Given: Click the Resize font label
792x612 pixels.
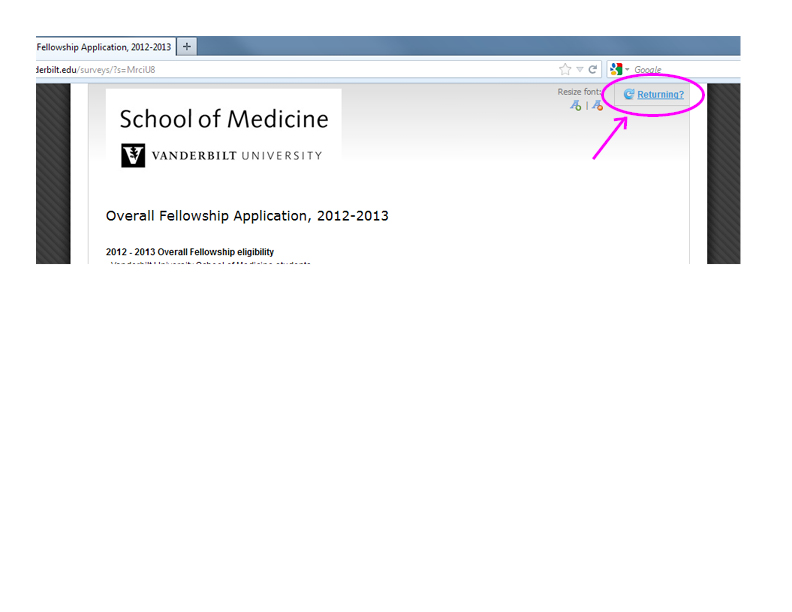Looking at the screenshot, I should [x=580, y=92].
